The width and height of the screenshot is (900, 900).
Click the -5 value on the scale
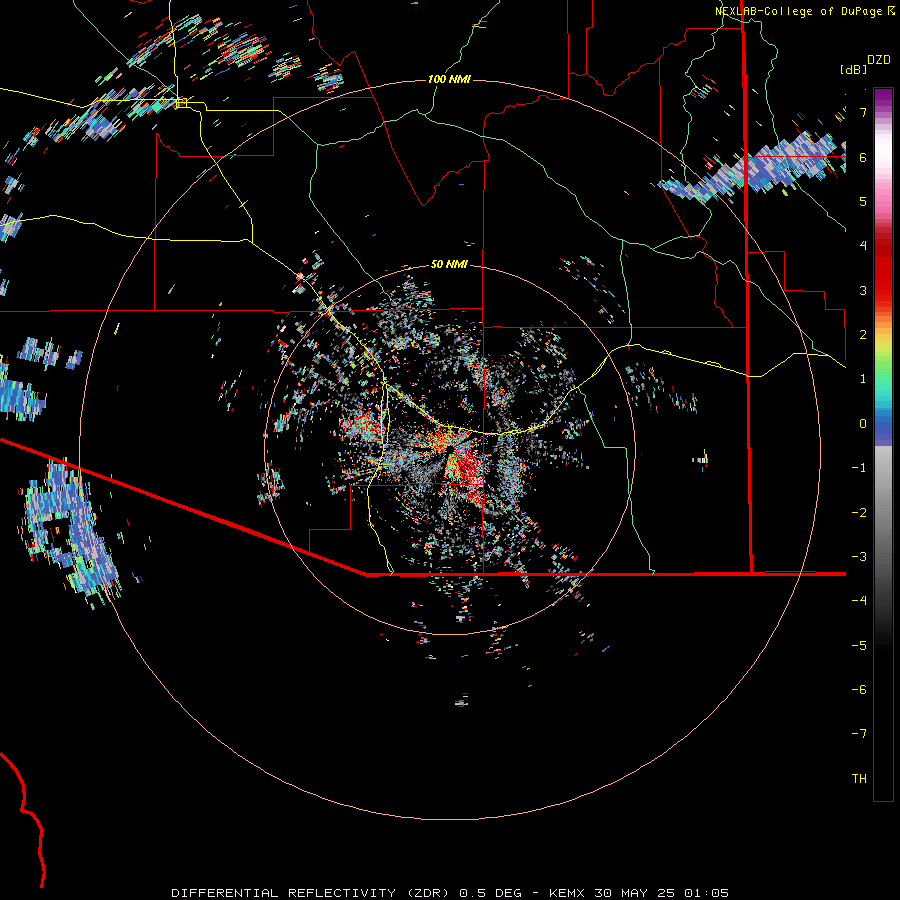pos(859,646)
